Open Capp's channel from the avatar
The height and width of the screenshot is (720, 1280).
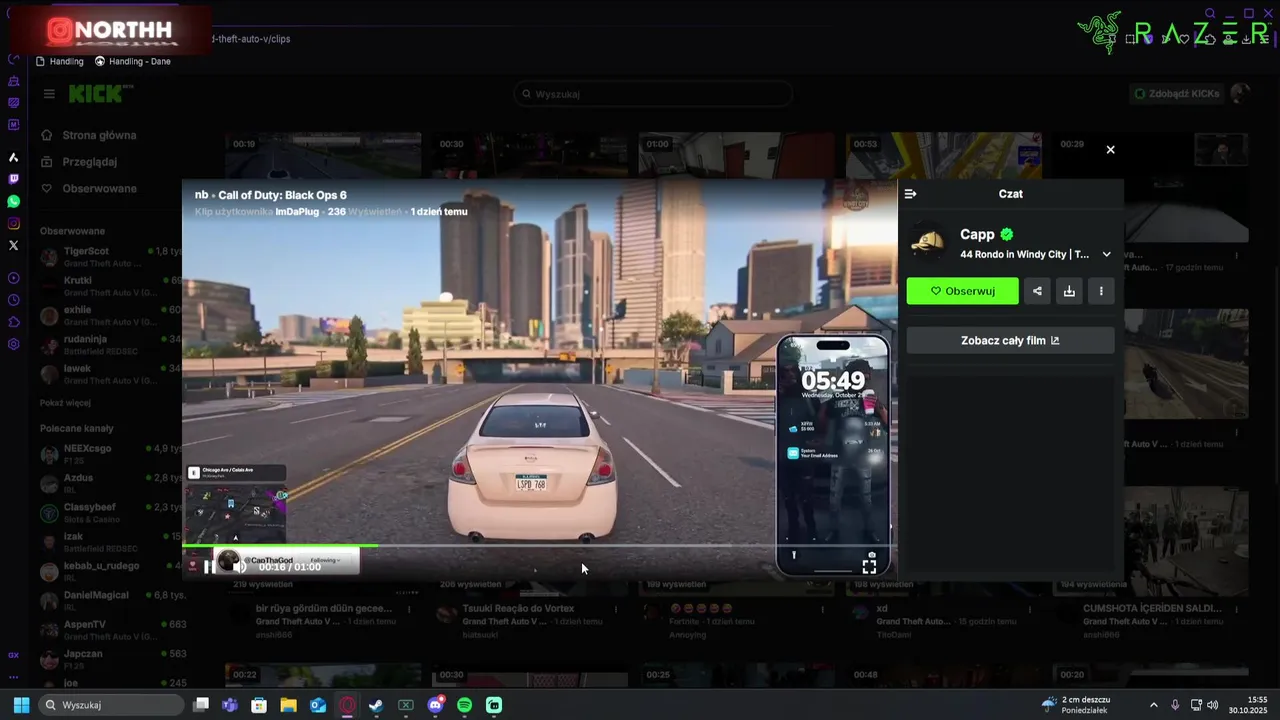(929, 243)
